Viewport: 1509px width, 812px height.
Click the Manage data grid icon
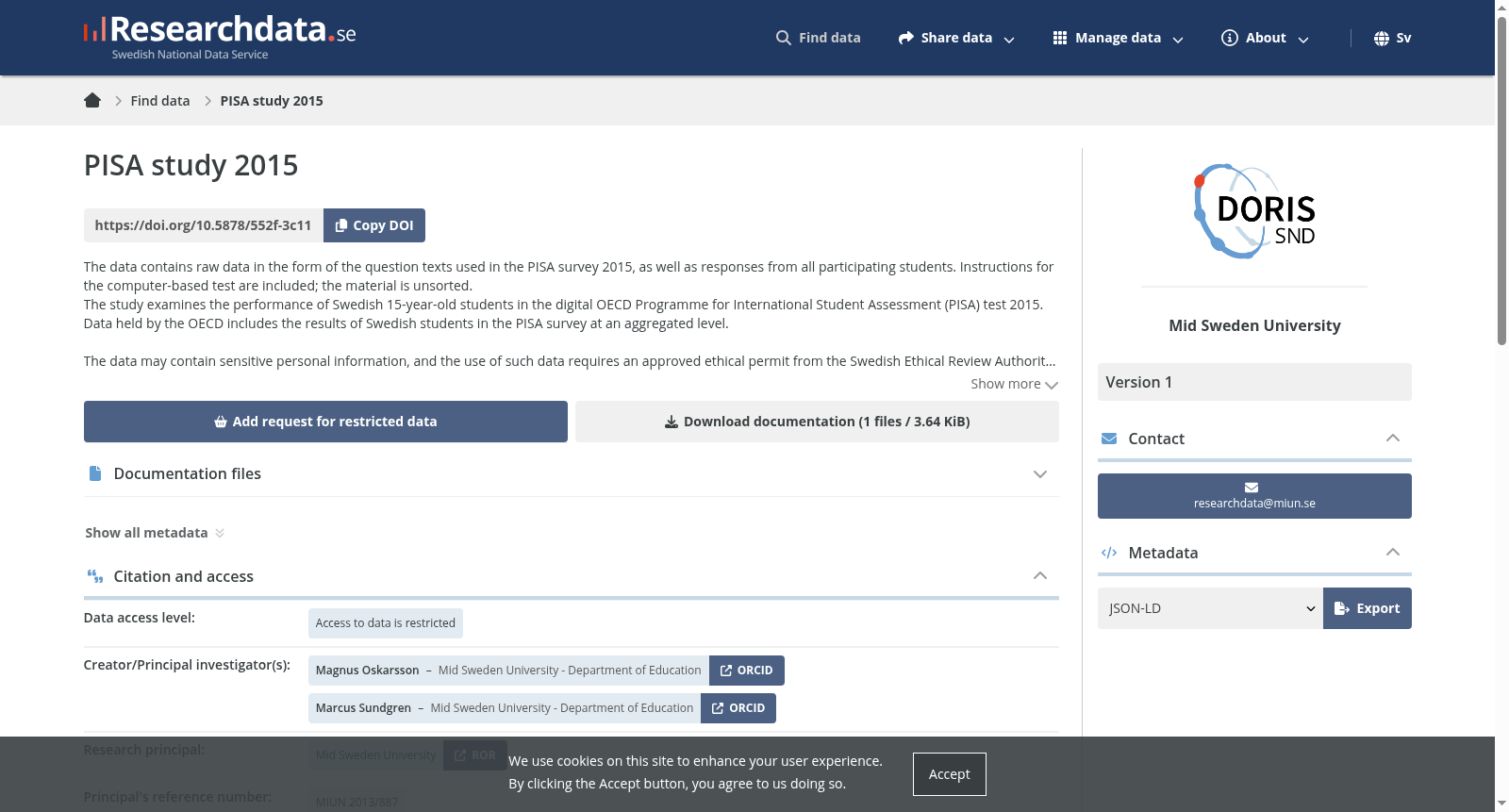click(1060, 38)
